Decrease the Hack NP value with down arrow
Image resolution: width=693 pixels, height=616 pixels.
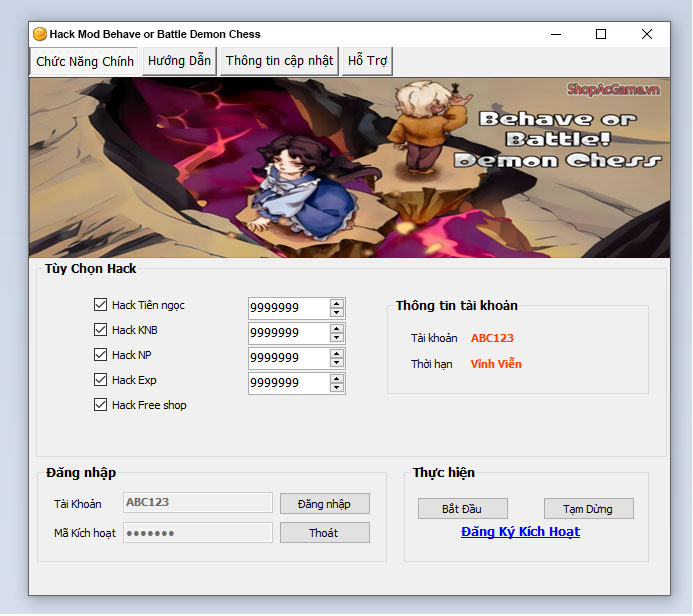(337, 363)
